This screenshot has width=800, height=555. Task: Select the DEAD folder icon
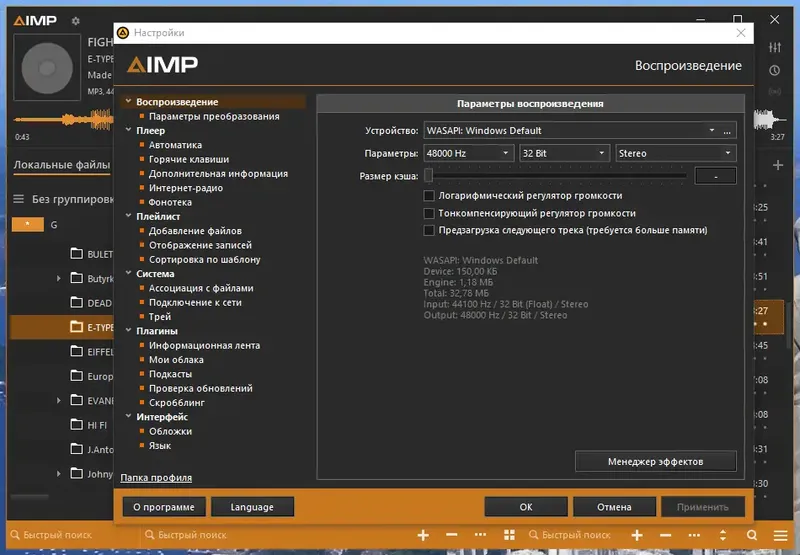pos(77,302)
